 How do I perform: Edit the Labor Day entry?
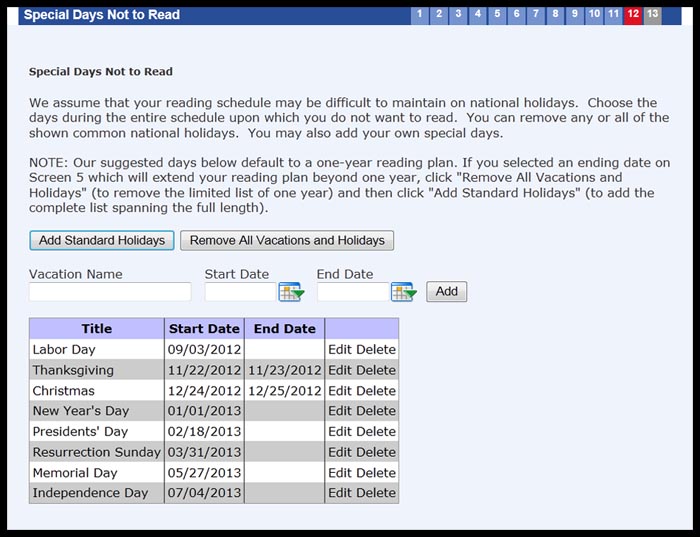pyautogui.click(x=340, y=350)
